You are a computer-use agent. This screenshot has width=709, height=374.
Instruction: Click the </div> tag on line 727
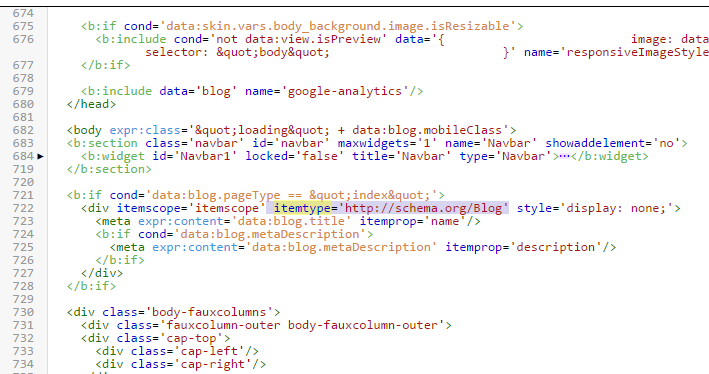click(x=102, y=274)
